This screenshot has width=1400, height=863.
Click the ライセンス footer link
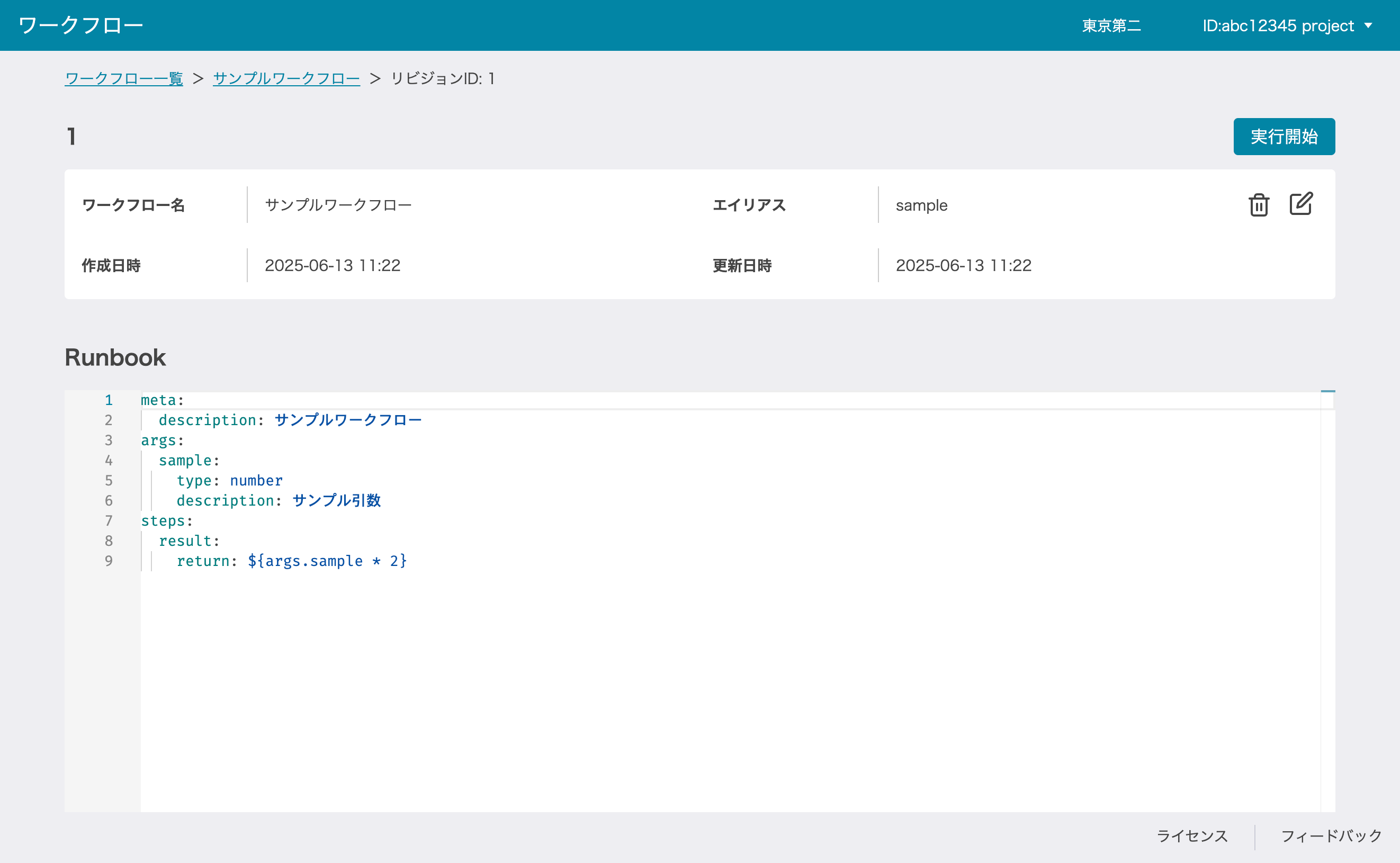pyautogui.click(x=1192, y=836)
